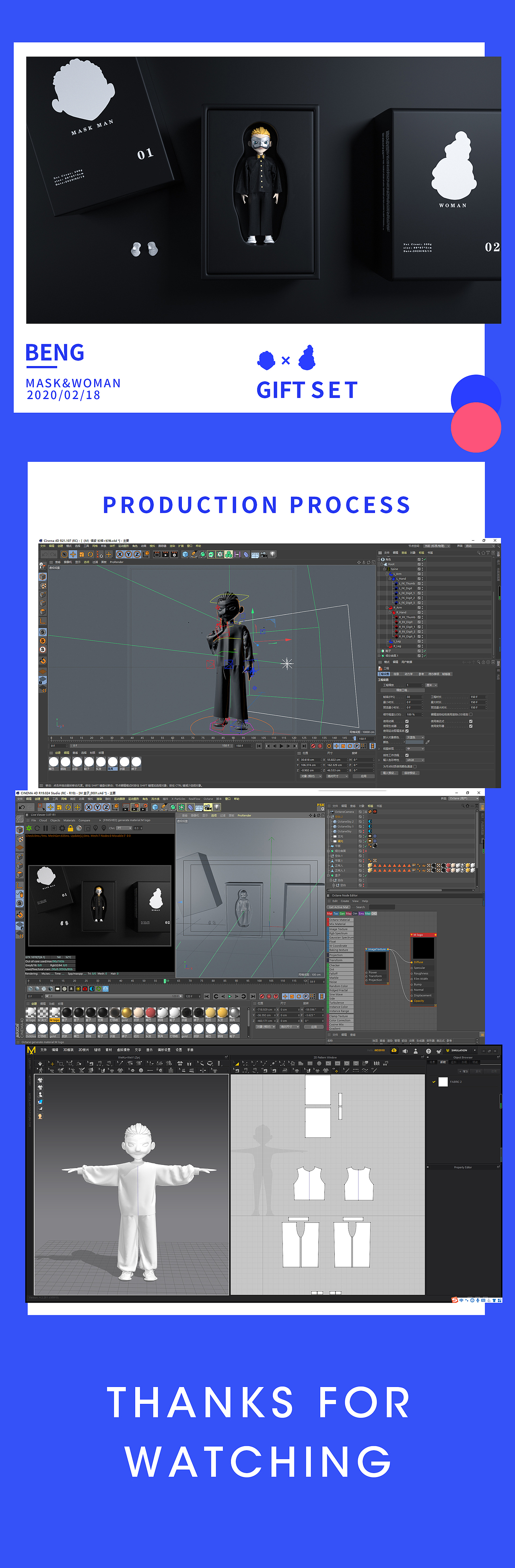
Task: Open the Help menu in Octane Node Editor
Action: click(x=365, y=901)
